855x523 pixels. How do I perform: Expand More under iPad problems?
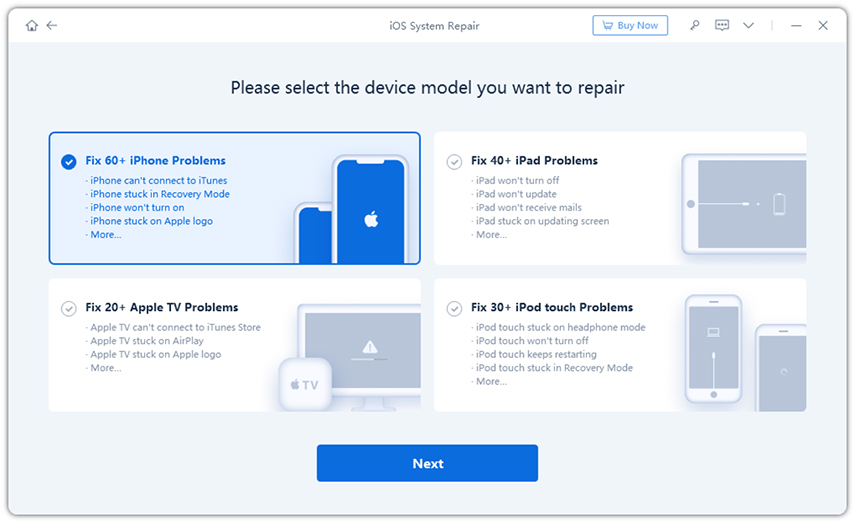tap(490, 235)
